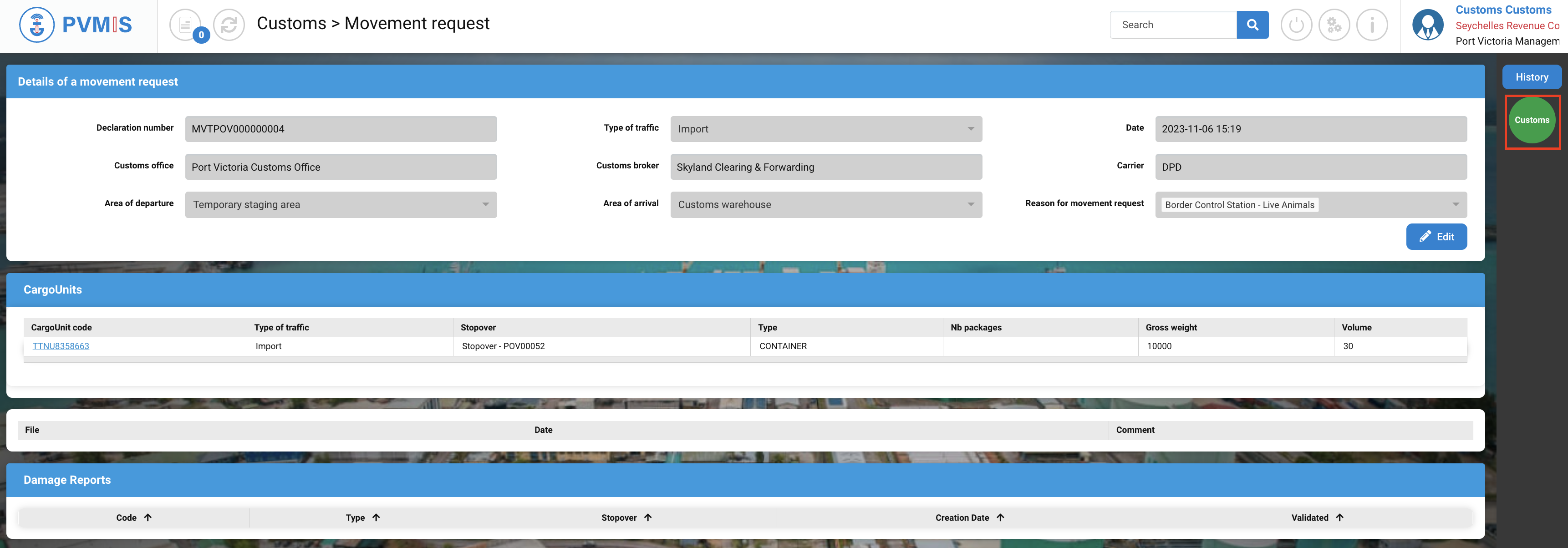Click the PVMIS anchor logo

[37, 25]
